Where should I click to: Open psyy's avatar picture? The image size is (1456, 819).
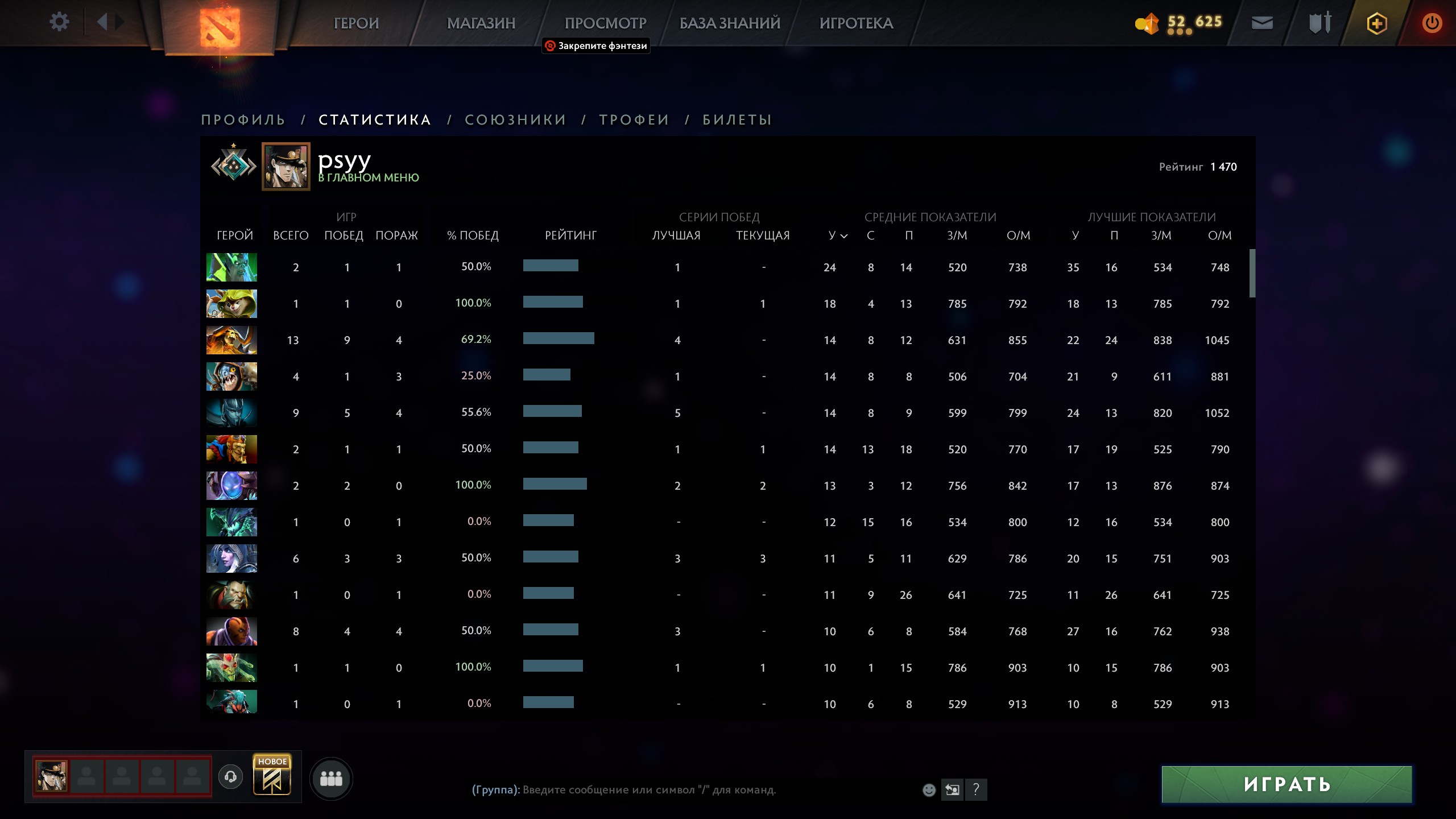pos(286,166)
